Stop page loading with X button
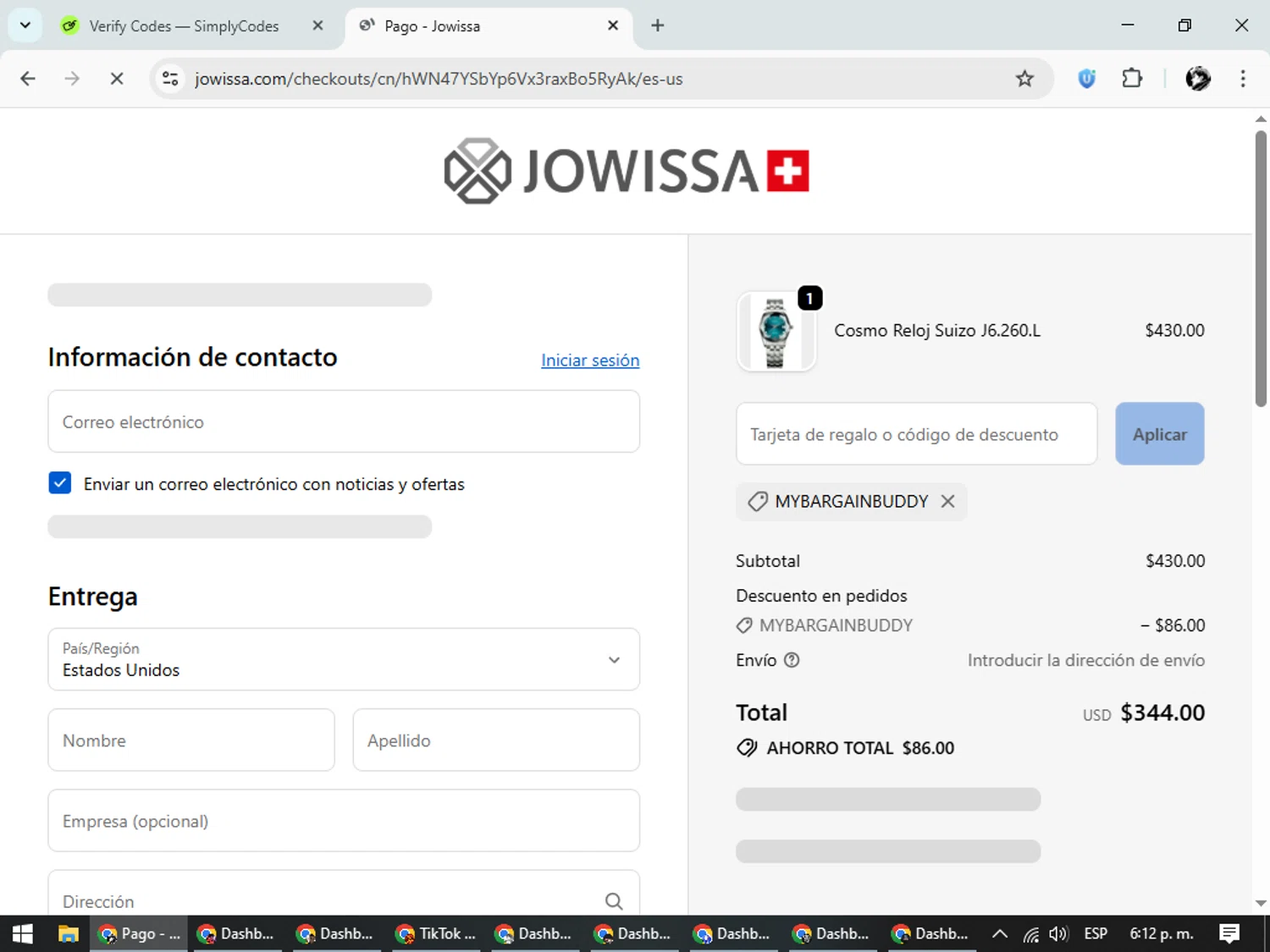1270x952 pixels. [x=117, y=79]
